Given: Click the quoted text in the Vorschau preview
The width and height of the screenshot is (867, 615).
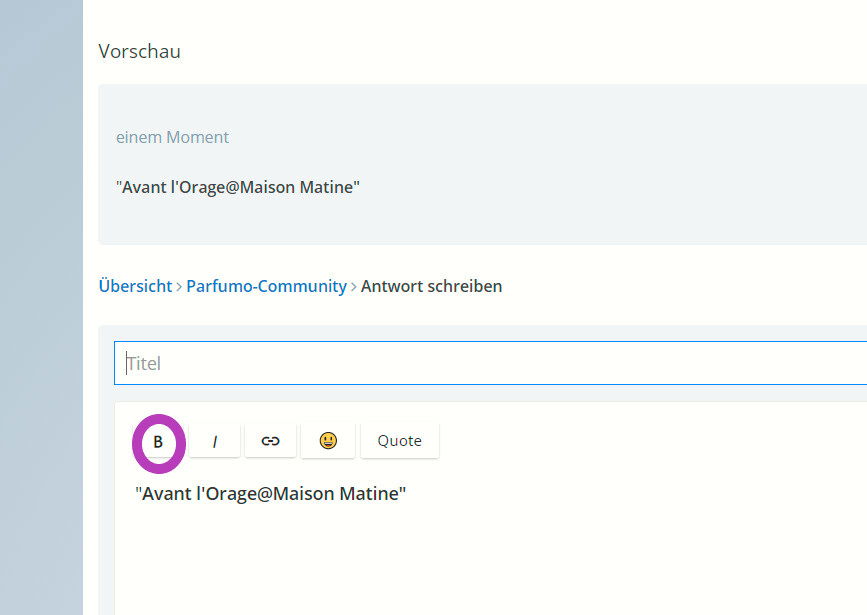Looking at the screenshot, I should click(238, 187).
